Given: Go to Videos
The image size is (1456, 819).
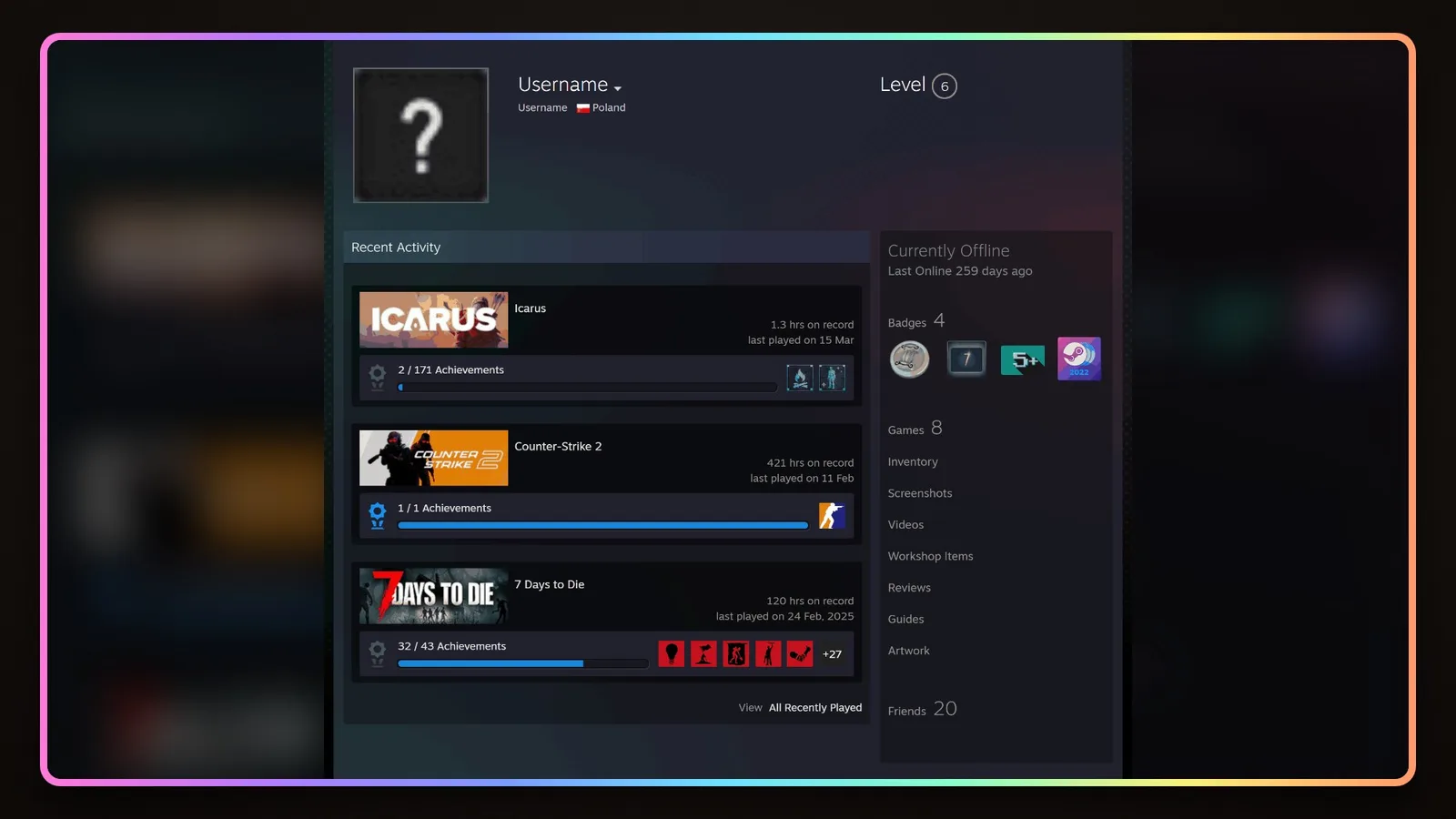Looking at the screenshot, I should click(905, 525).
